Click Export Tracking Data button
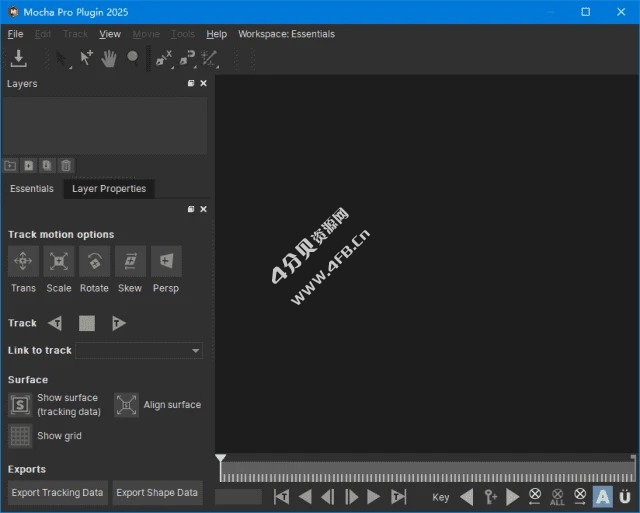Image resolution: width=640 pixels, height=513 pixels. coord(58,493)
